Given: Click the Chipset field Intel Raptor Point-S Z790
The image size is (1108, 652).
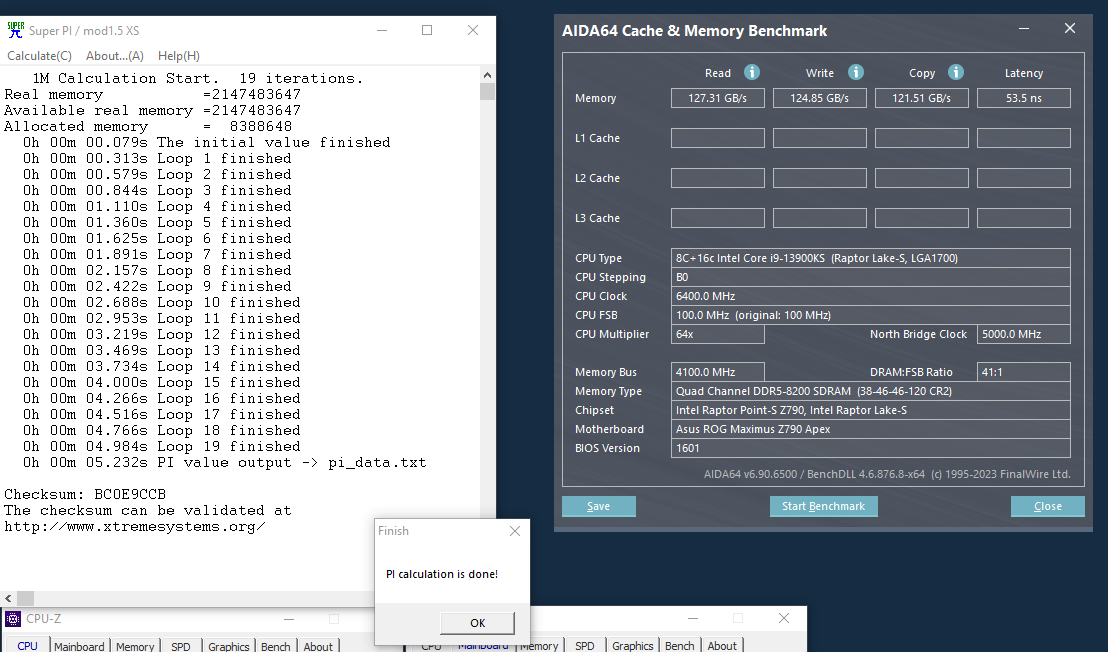Looking at the screenshot, I should [871, 410].
